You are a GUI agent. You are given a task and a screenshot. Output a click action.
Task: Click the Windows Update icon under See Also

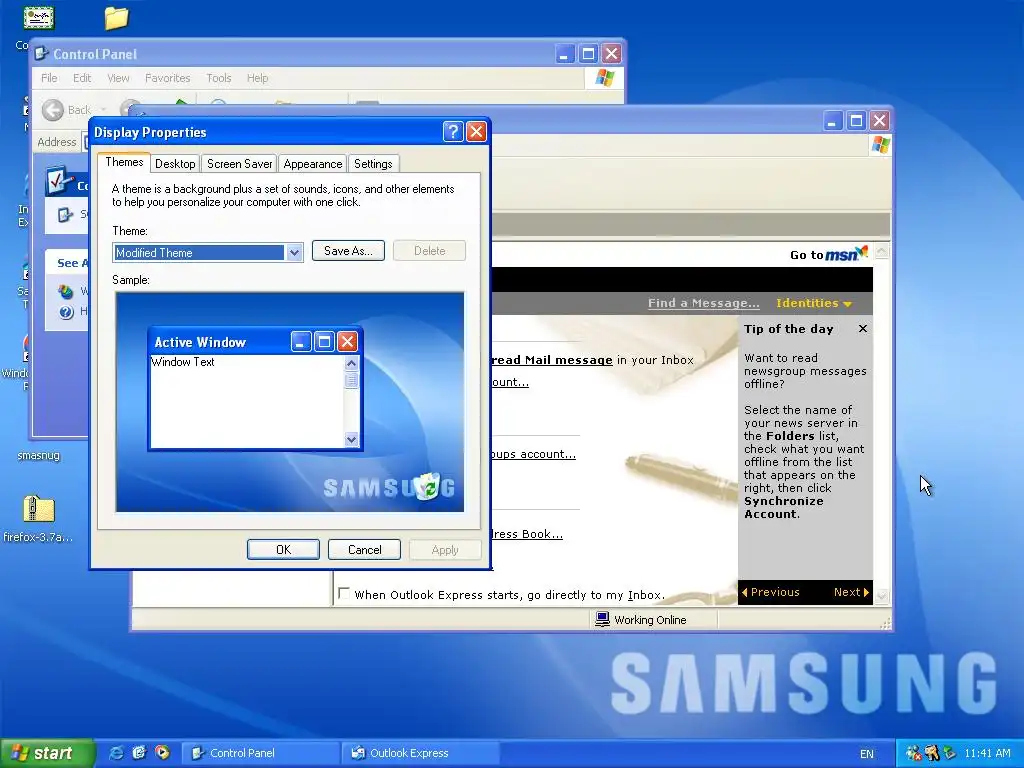coord(65,291)
